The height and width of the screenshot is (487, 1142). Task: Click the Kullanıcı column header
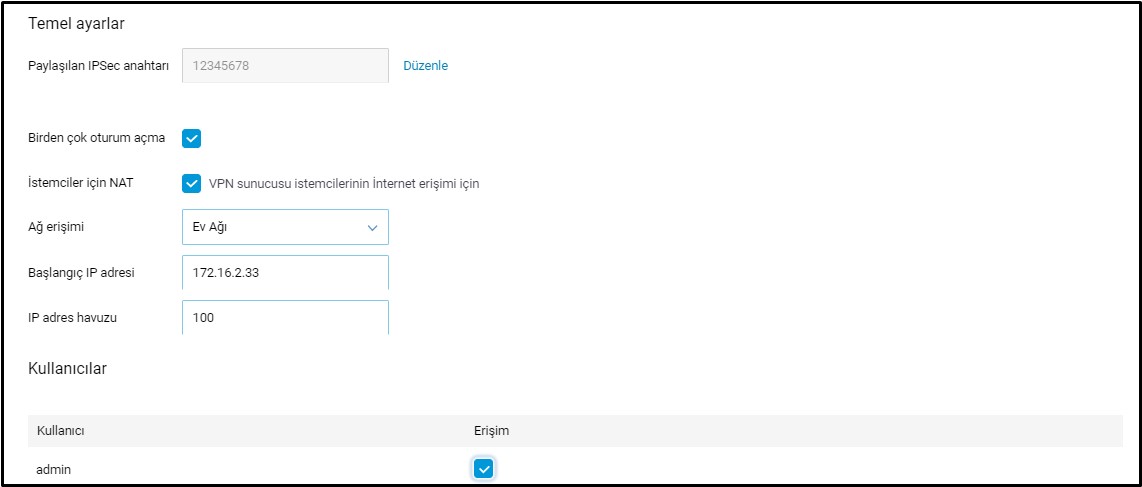pyautogui.click(x=60, y=430)
